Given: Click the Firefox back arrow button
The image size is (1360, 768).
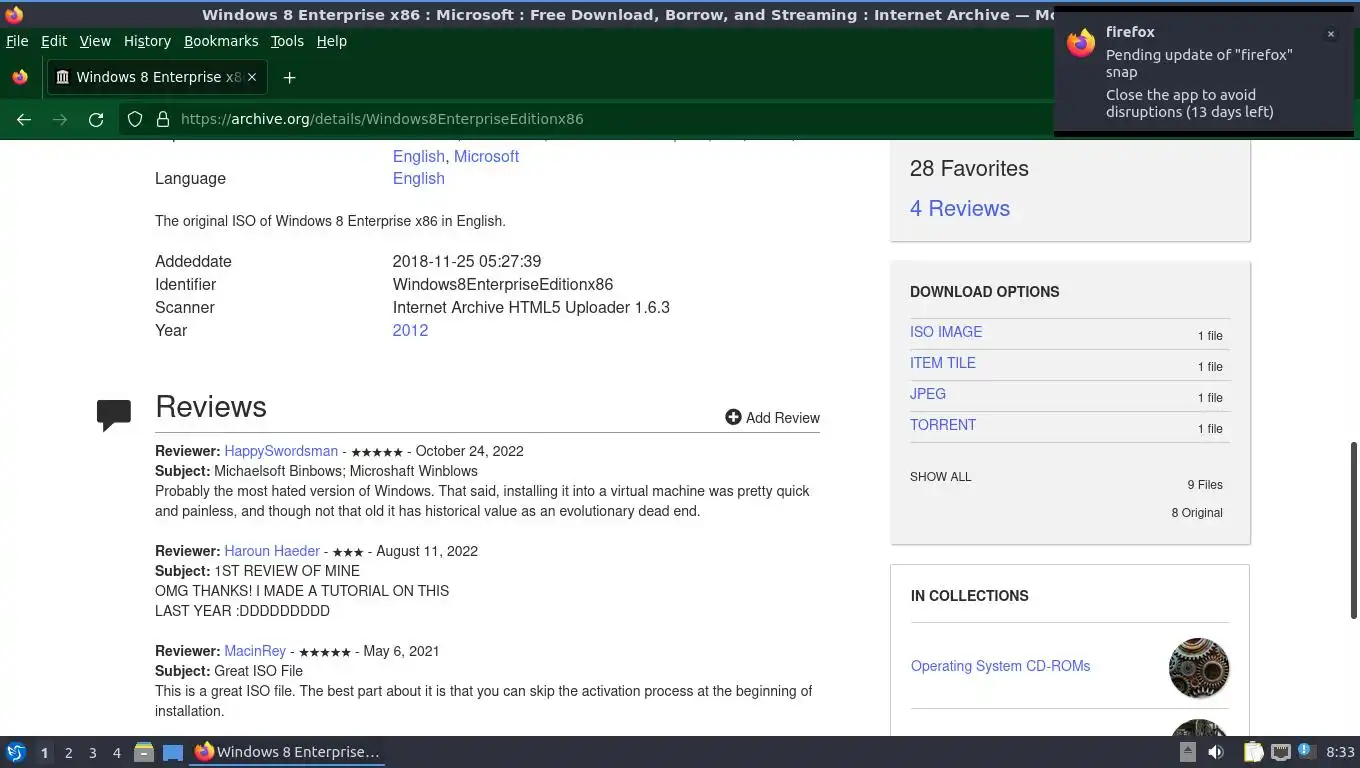Looking at the screenshot, I should (24, 119).
